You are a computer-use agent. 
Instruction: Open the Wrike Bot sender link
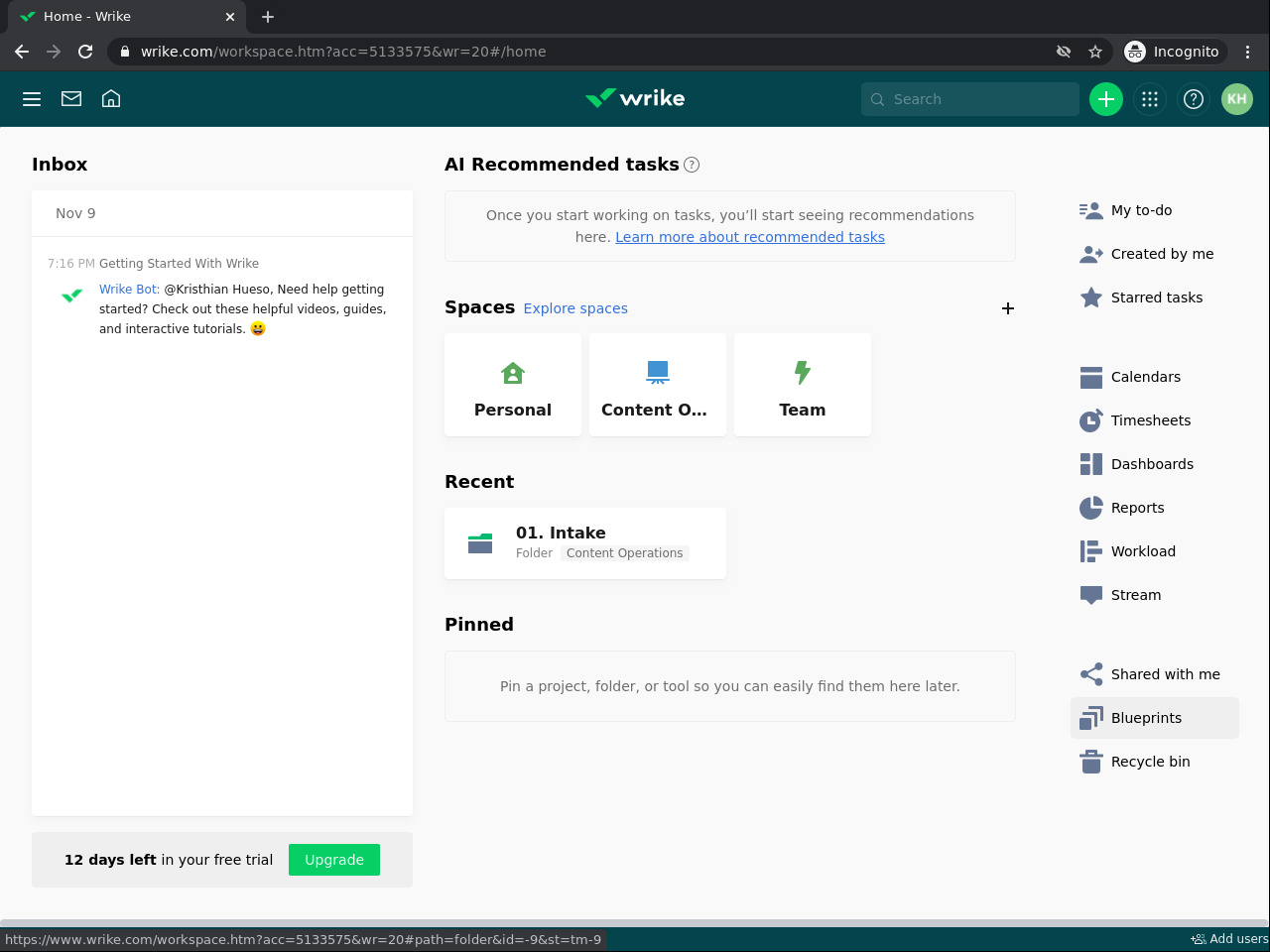click(129, 290)
